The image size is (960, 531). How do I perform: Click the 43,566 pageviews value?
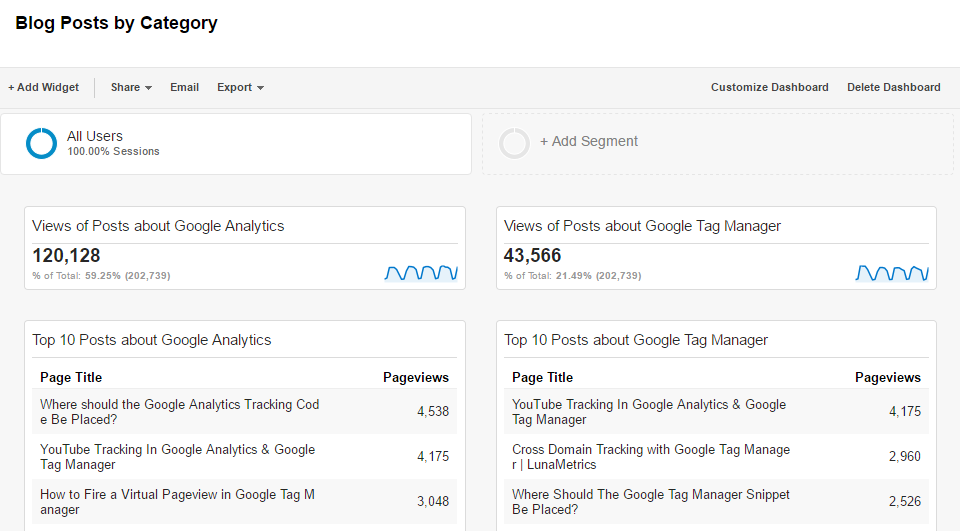click(532, 255)
